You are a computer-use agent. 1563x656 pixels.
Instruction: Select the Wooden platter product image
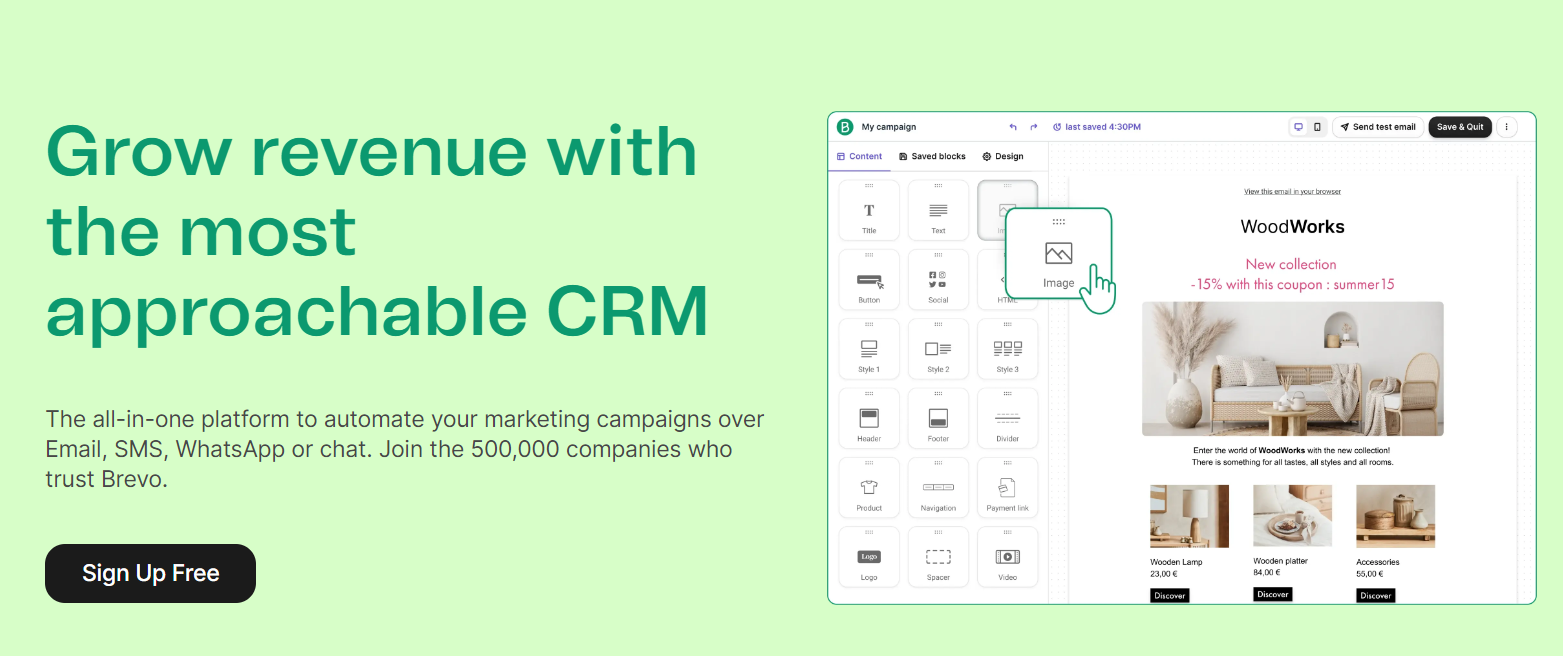point(1292,516)
